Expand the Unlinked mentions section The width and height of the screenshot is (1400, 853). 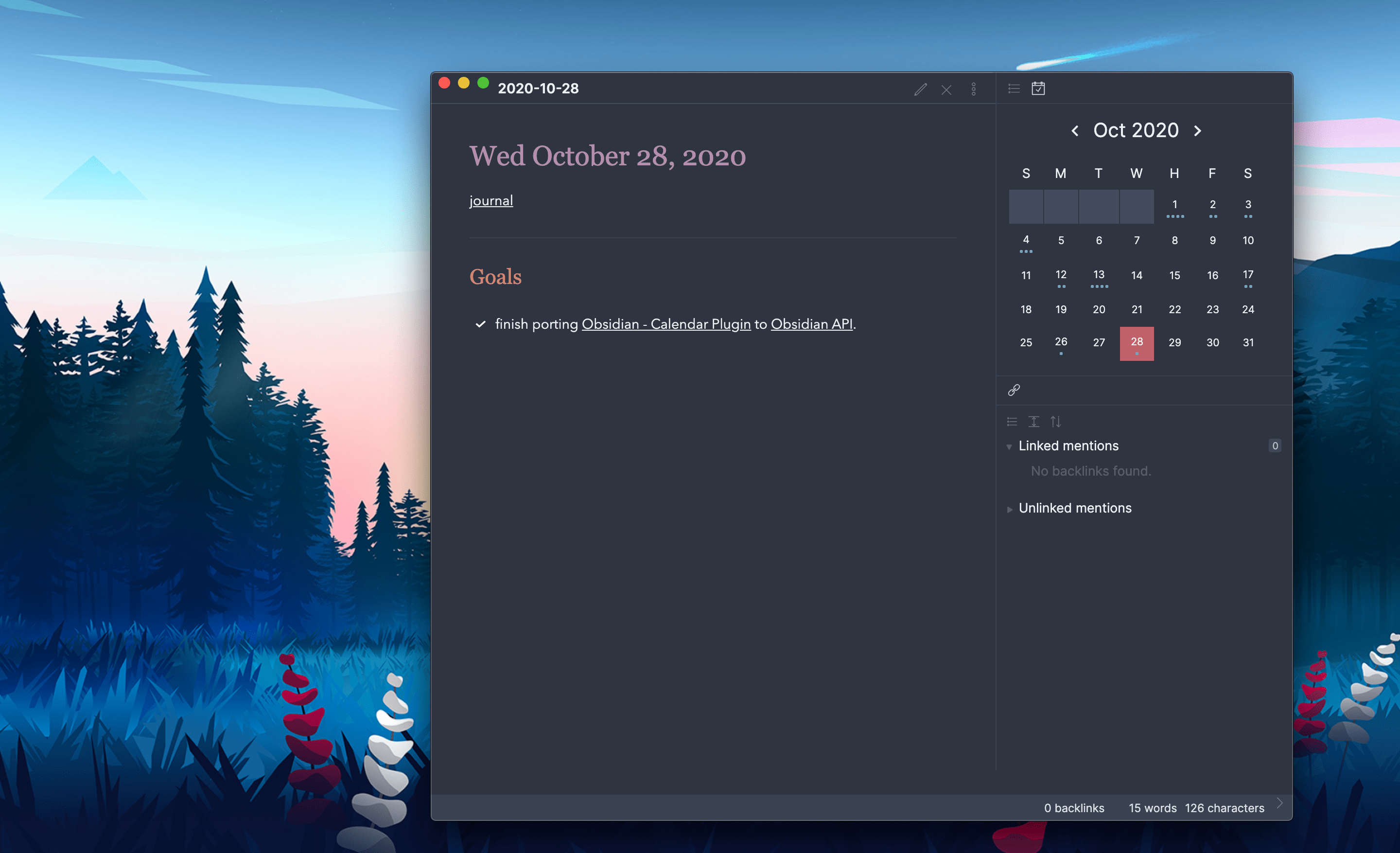click(x=1008, y=508)
